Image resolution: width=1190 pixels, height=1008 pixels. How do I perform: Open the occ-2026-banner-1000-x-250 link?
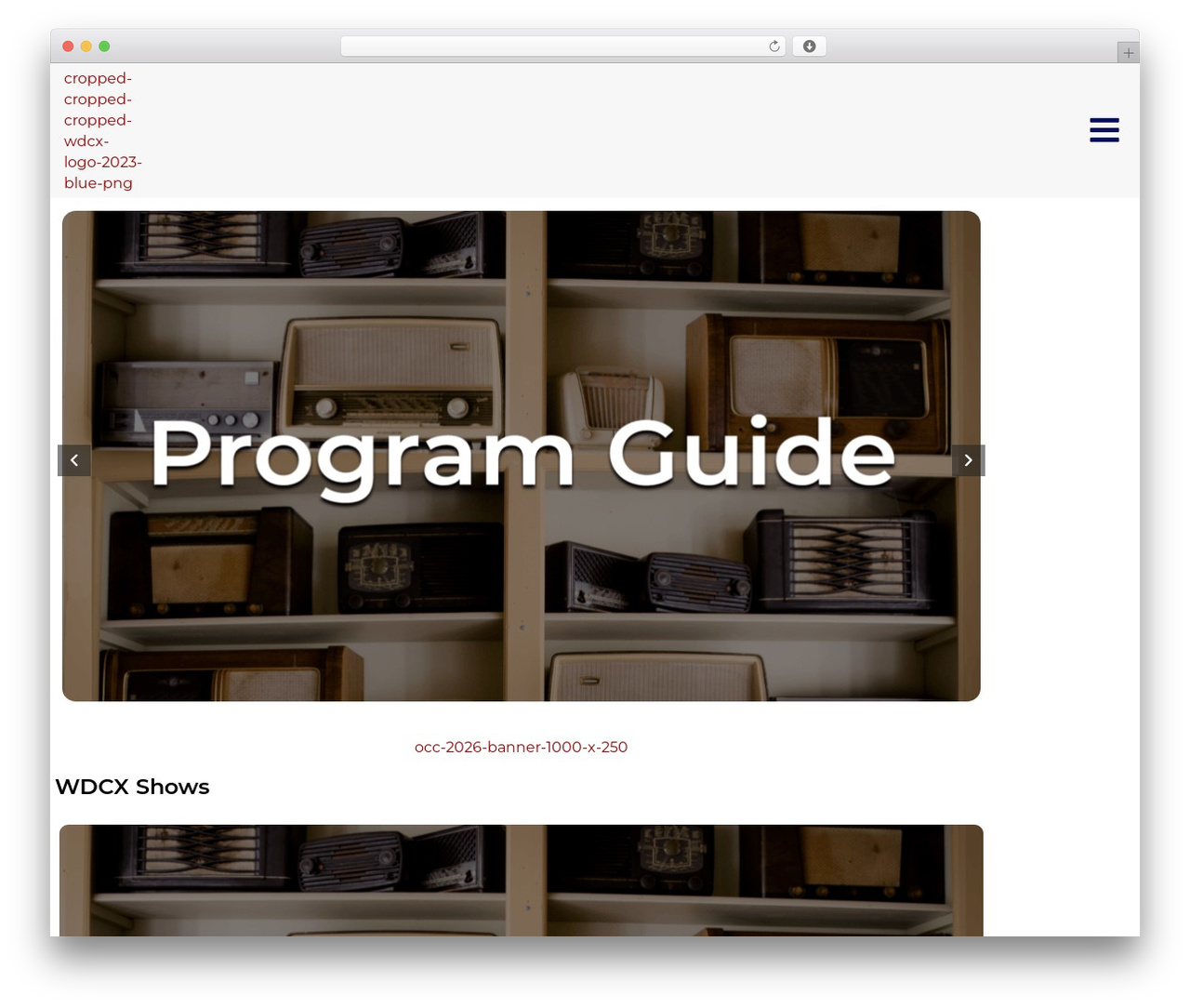point(521,747)
